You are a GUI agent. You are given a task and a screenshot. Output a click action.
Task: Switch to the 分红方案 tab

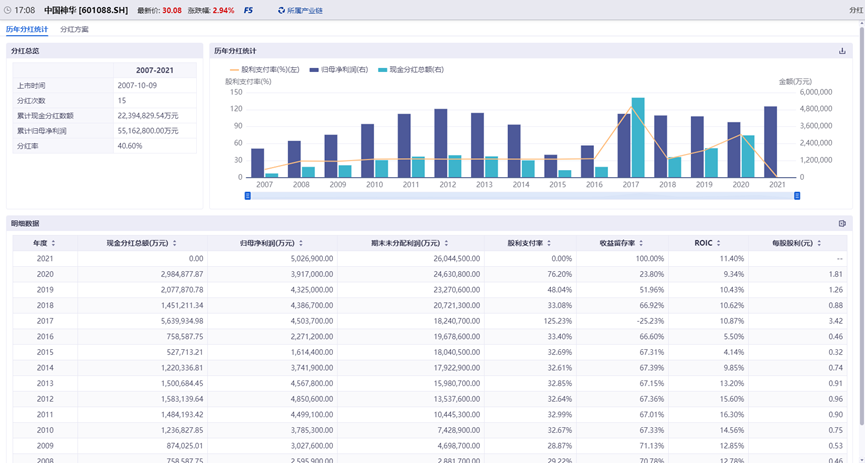[74, 29]
